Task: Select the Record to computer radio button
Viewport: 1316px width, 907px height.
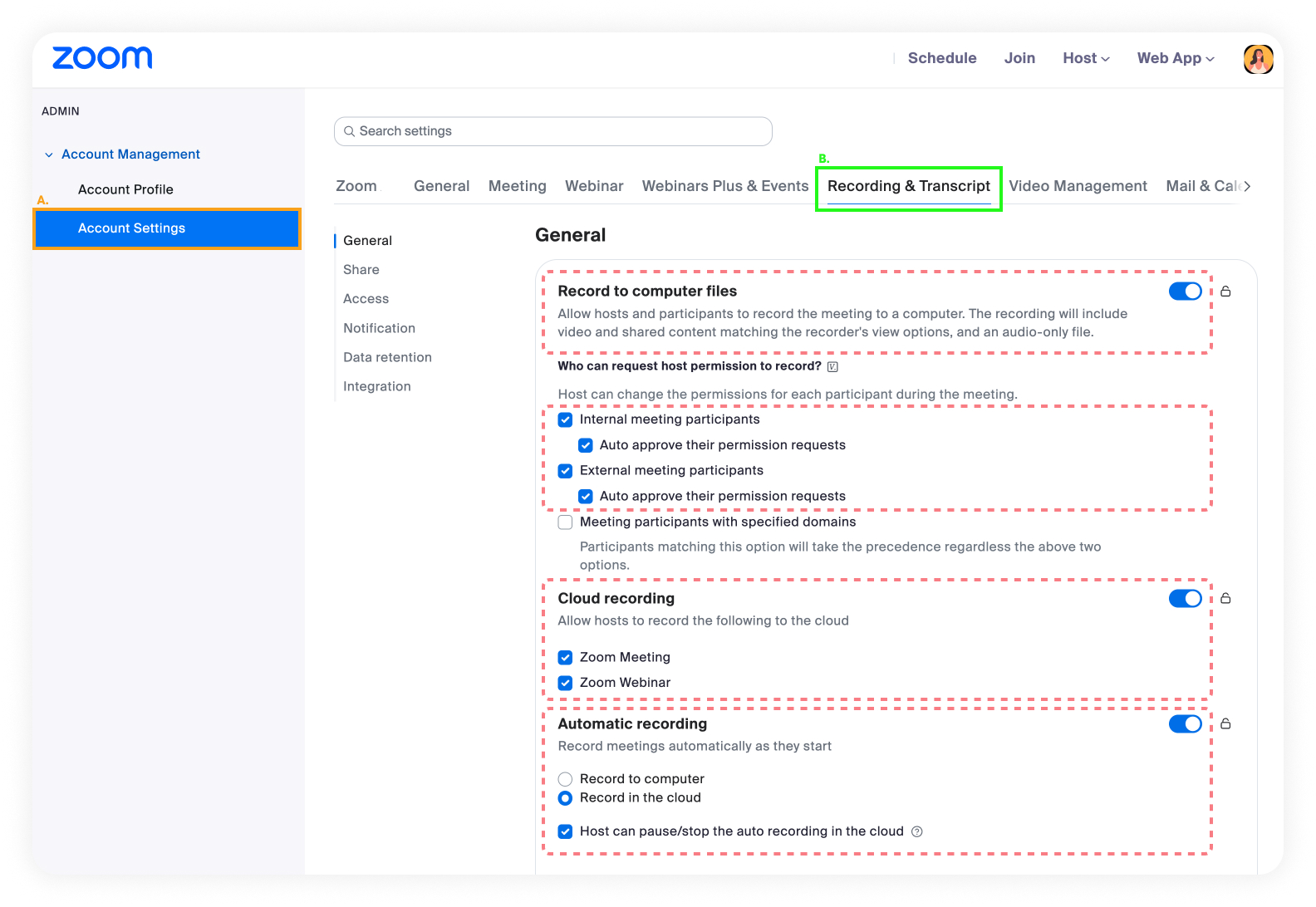Action: 565,779
